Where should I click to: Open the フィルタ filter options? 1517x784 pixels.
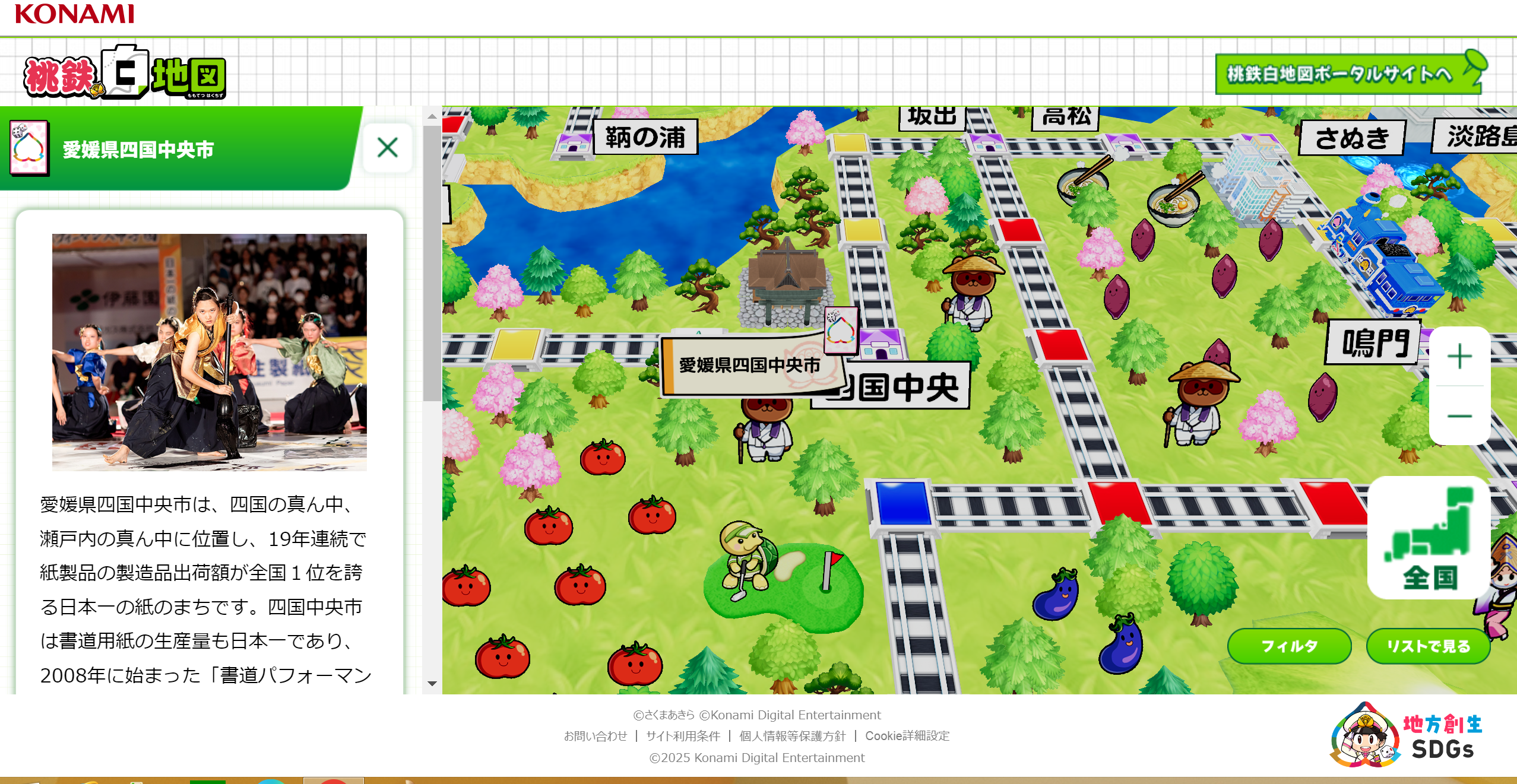(1289, 646)
